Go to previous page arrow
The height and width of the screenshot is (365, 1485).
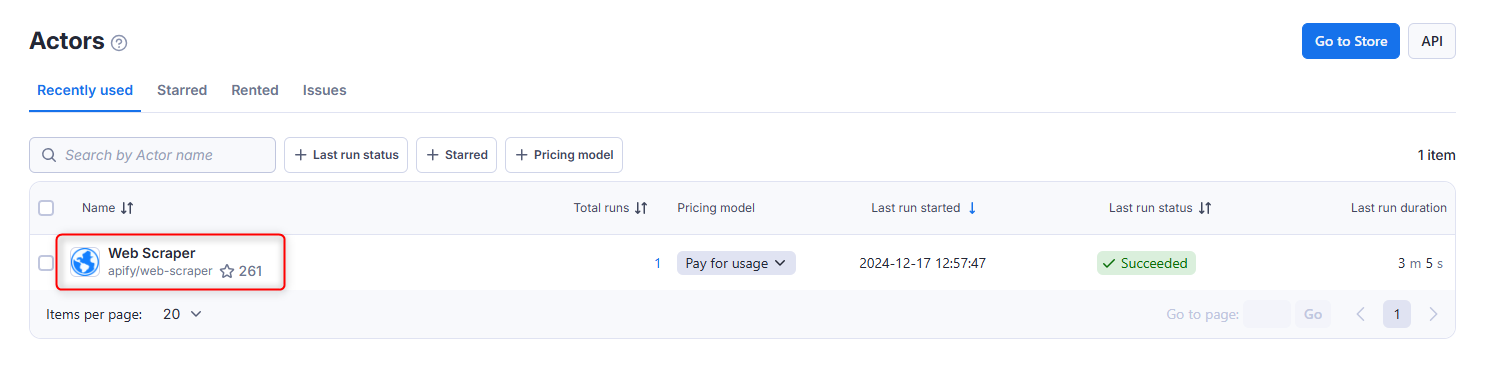pyautogui.click(x=1361, y=314)
